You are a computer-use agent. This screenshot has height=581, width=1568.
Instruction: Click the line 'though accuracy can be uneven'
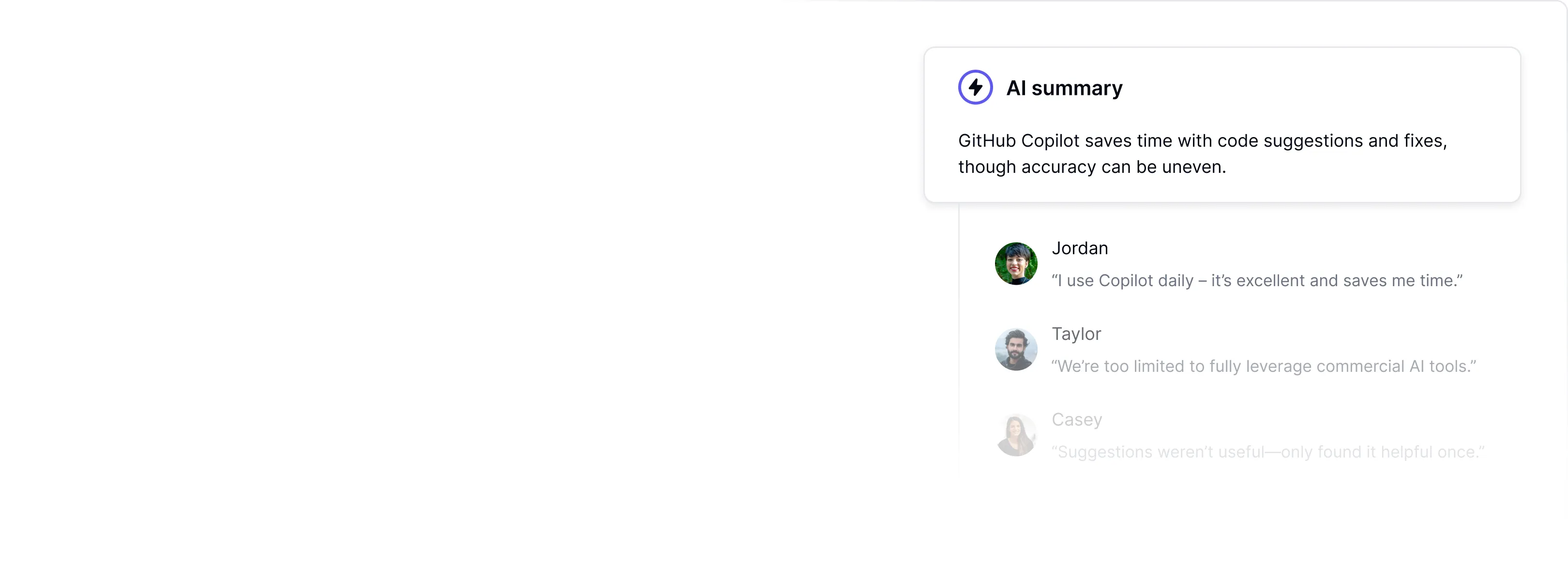(x=1092, y=167)
